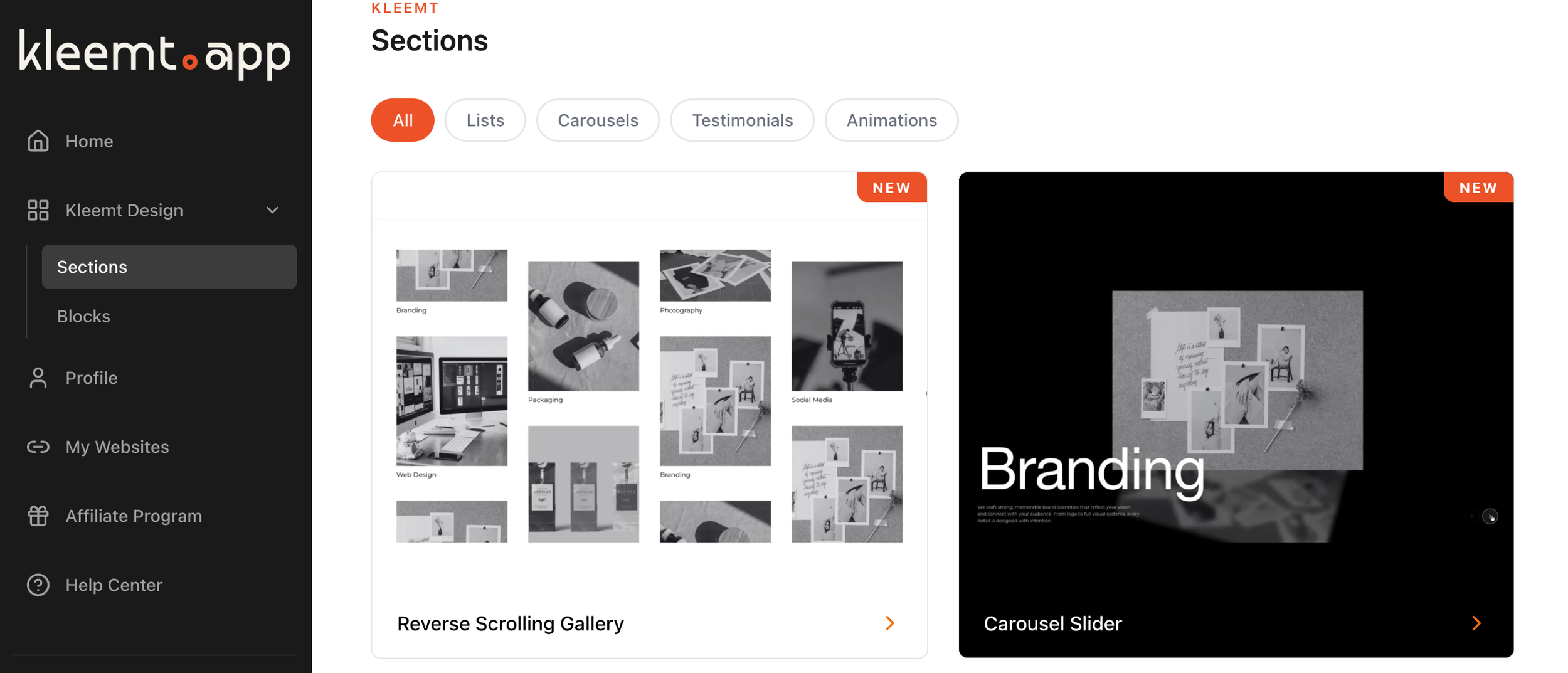The height and width of the screenshot is (673, 1568).
Task: Select Sections in the sidebar
Action: [169, 267]
